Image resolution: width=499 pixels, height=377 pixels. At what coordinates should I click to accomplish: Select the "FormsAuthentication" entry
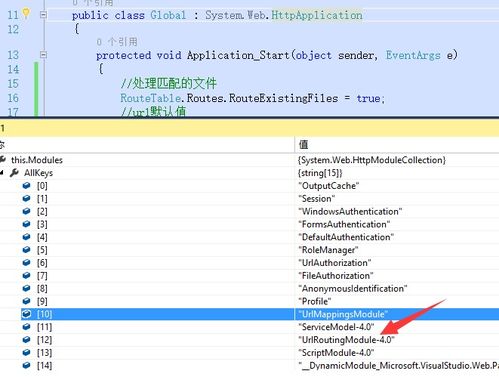click(344, 224)
